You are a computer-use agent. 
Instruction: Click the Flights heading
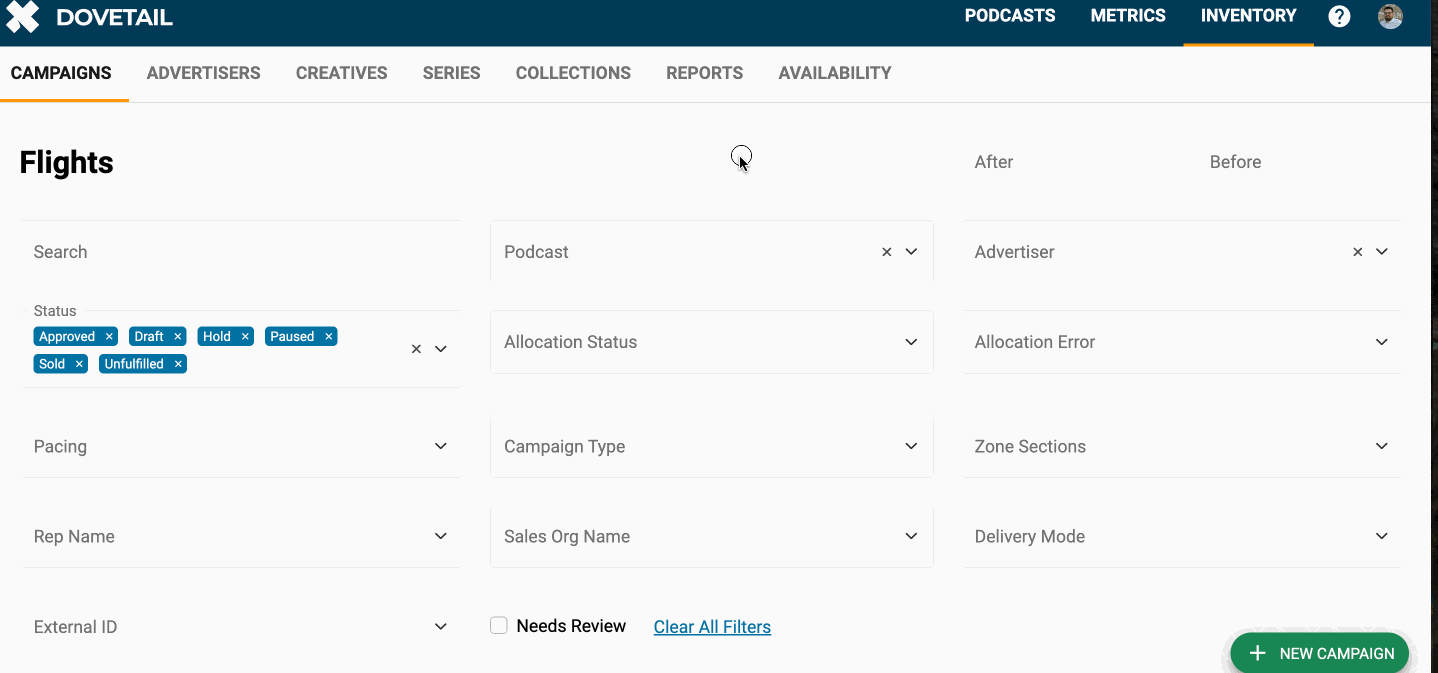(66, 162)
